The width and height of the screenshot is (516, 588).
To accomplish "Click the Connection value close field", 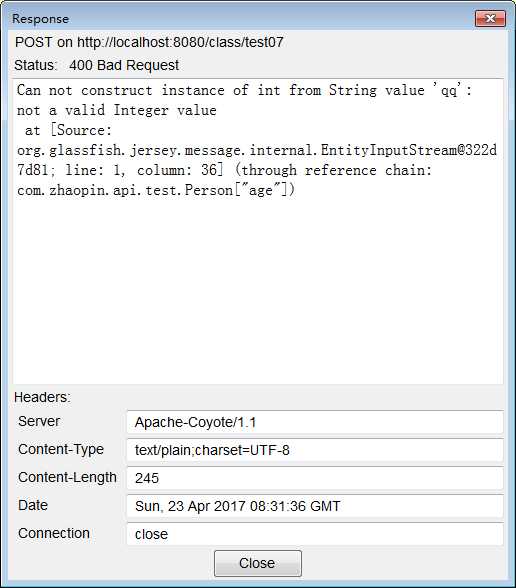I will (x=315, y=534).
